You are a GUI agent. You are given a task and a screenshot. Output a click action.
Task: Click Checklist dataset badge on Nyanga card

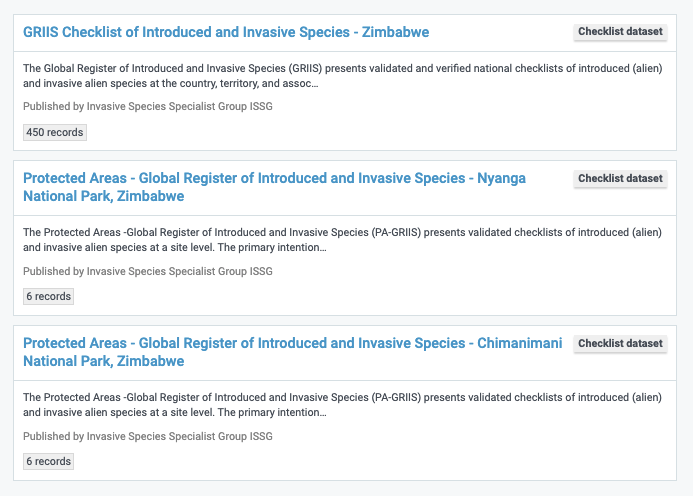point(620,179)
